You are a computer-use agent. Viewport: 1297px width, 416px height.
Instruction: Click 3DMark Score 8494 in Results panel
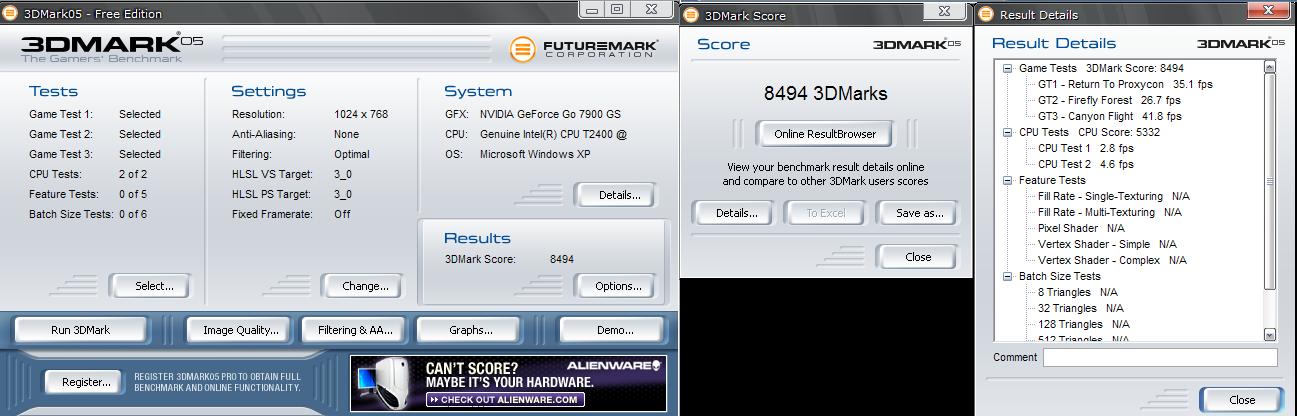pos(509,259)
